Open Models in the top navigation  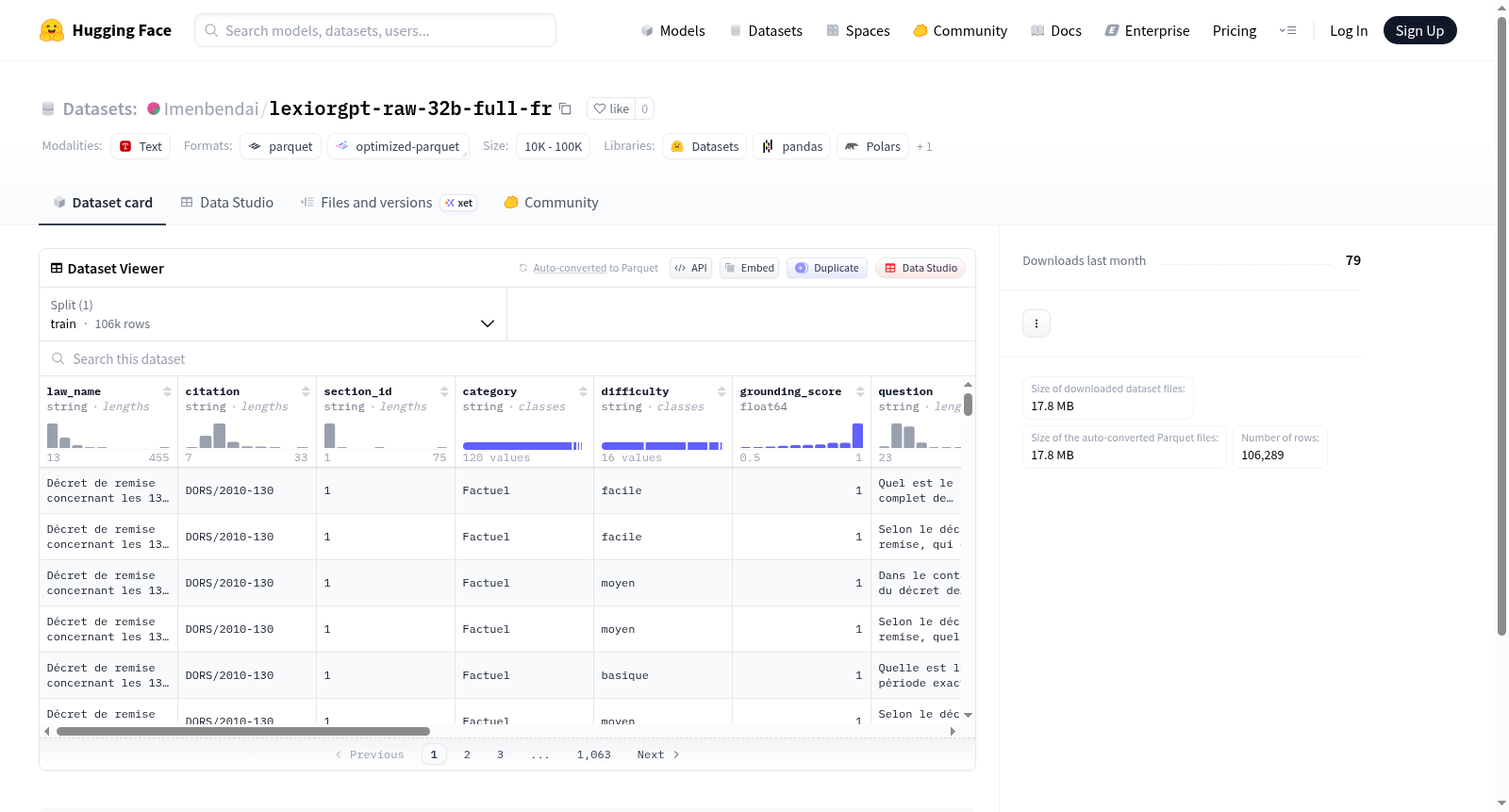(x=672, y=31)
